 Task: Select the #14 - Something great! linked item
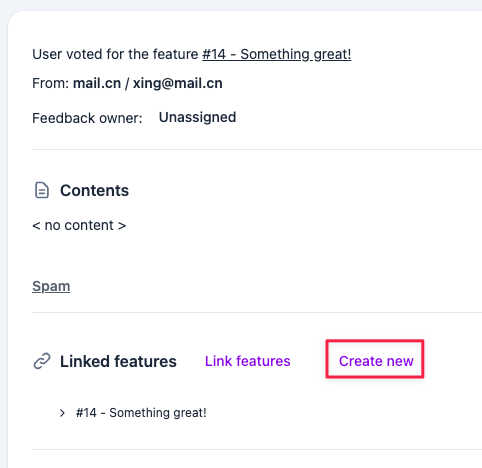[x=141, y=413]
